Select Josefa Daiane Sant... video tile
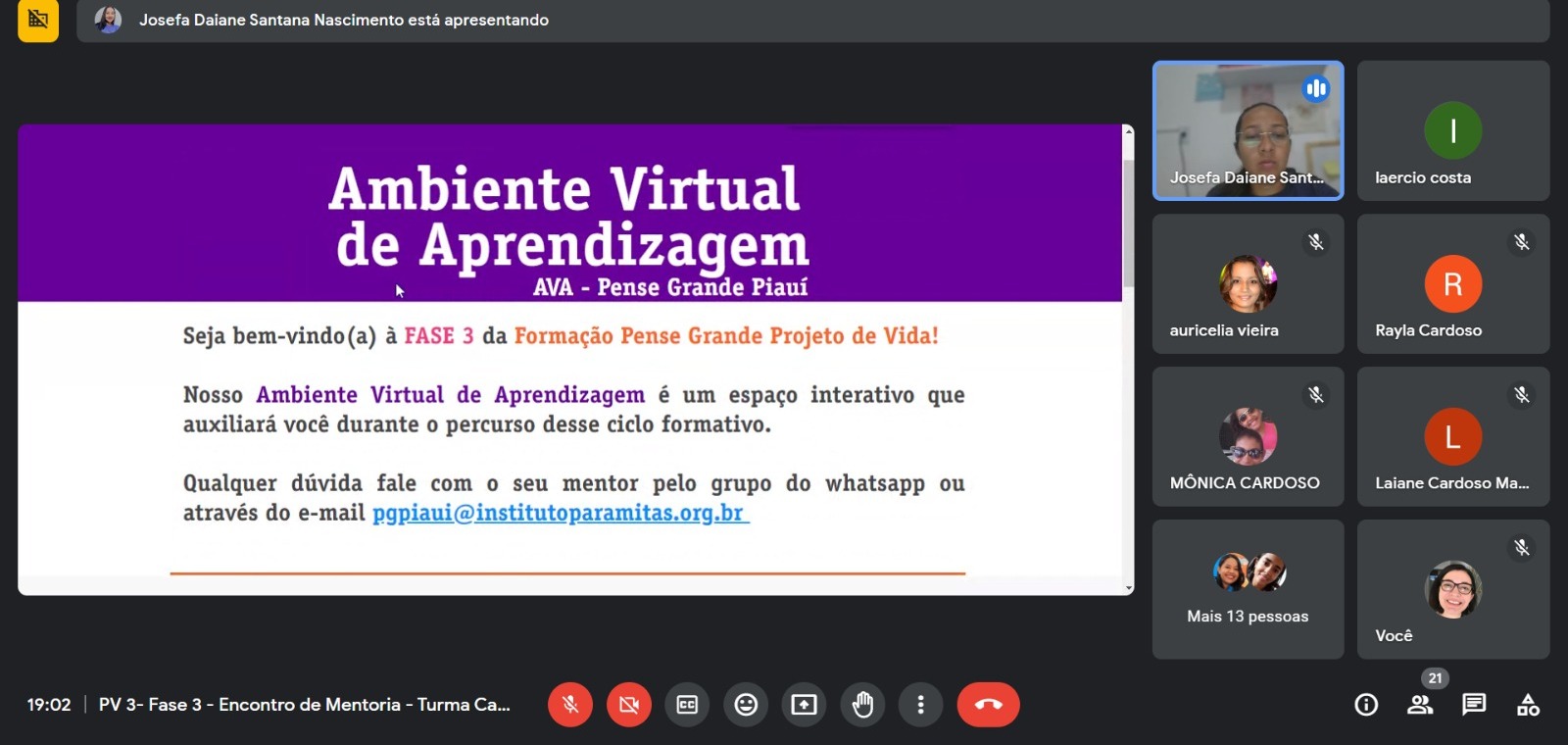Screen dimensions: 1568x745 (x=1248, y=130)
